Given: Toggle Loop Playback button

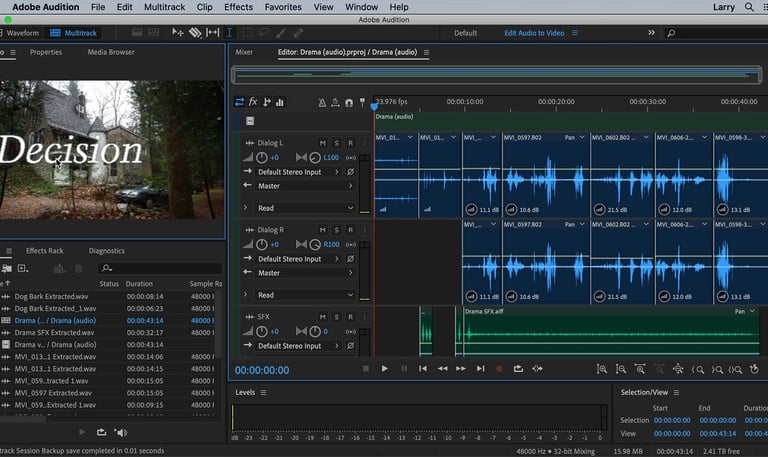Looking at the screenshot, I should [x=518, y=368].
